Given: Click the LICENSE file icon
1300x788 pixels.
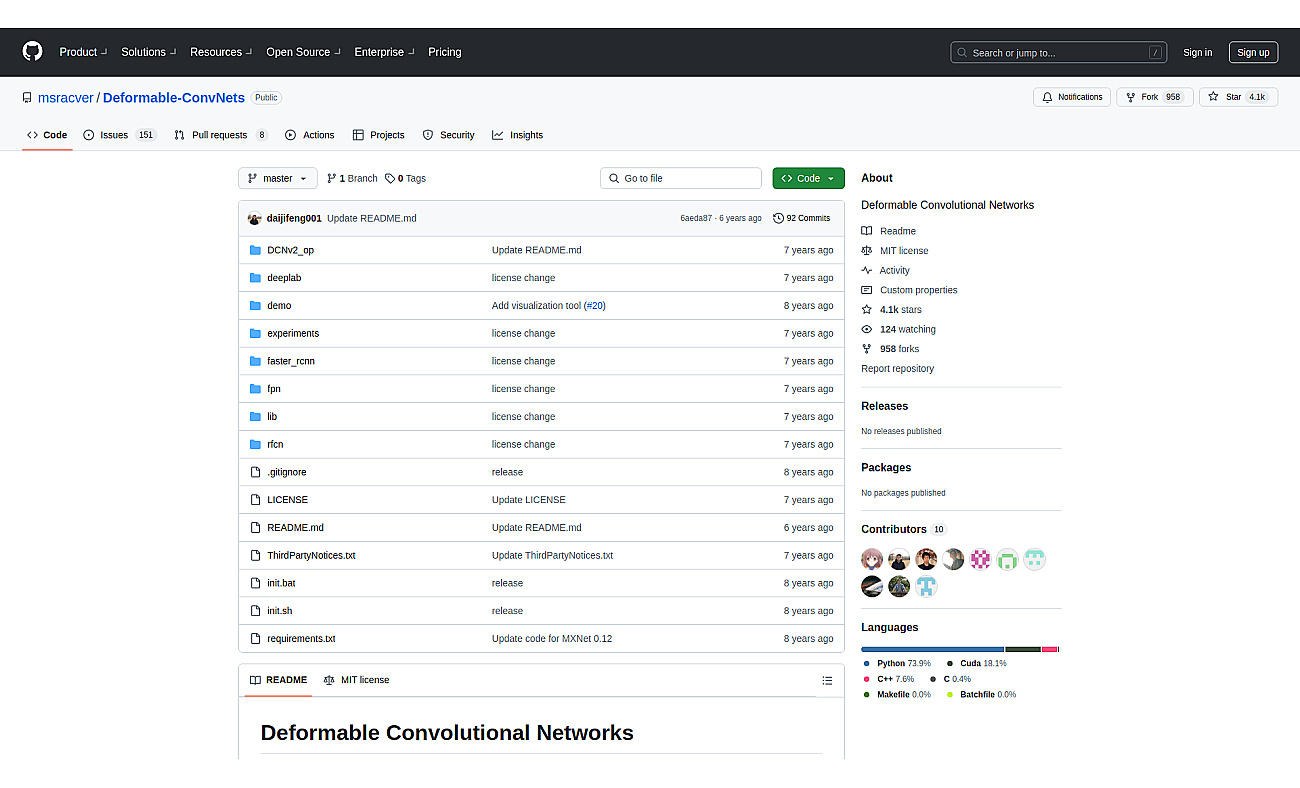Looking at the screenshot, I should [255, 500].
